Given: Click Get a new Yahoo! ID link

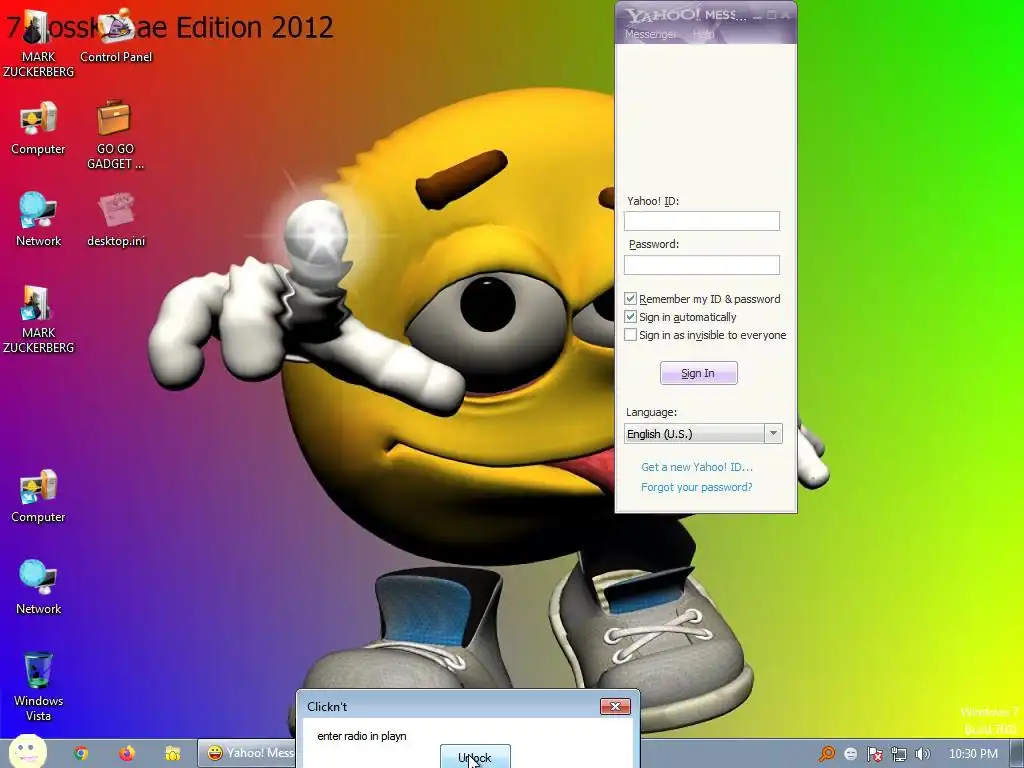Looking at the screenshot, I should click(x=696, y=467).
